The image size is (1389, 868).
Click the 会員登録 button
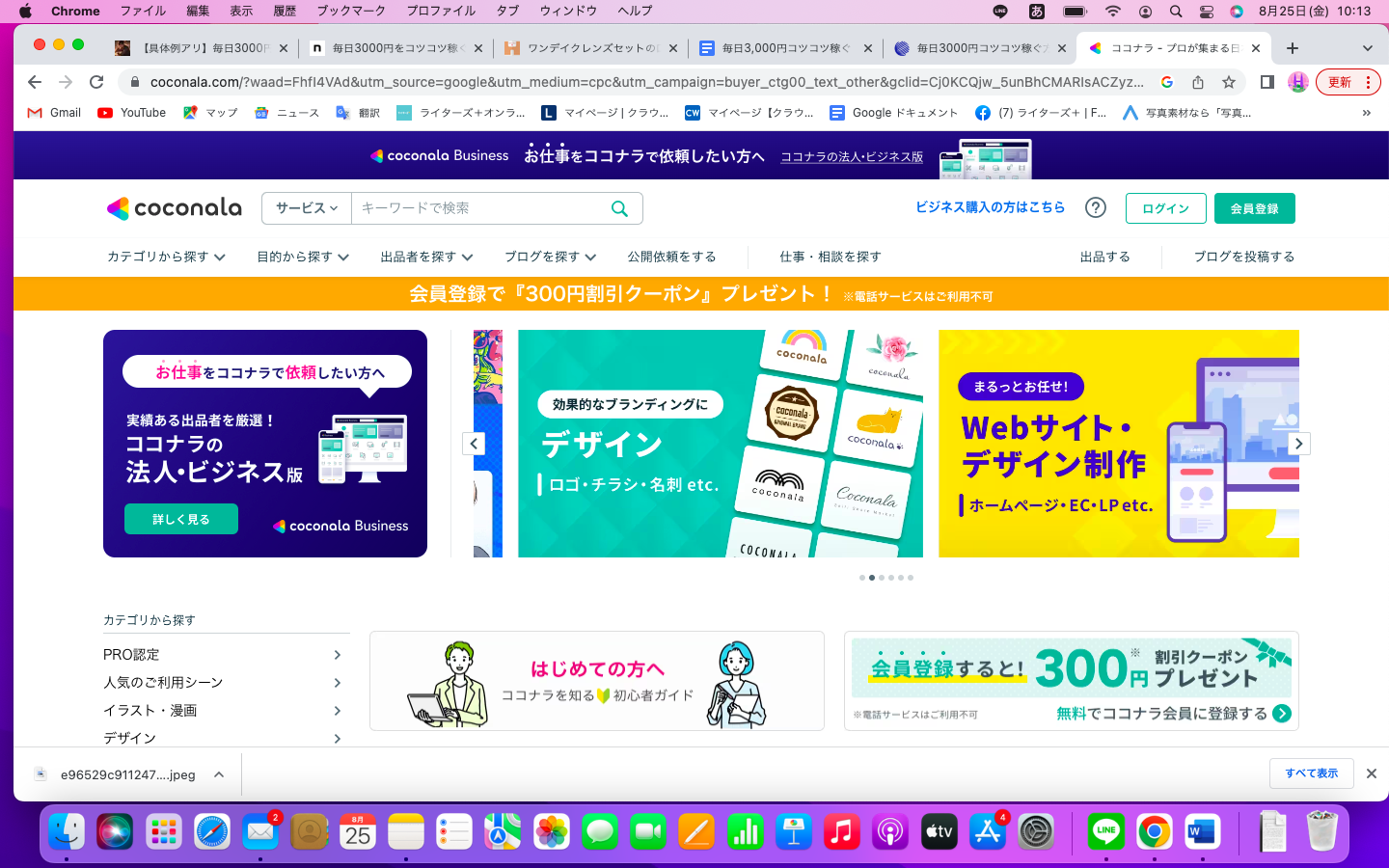[x=1254, y=208]
